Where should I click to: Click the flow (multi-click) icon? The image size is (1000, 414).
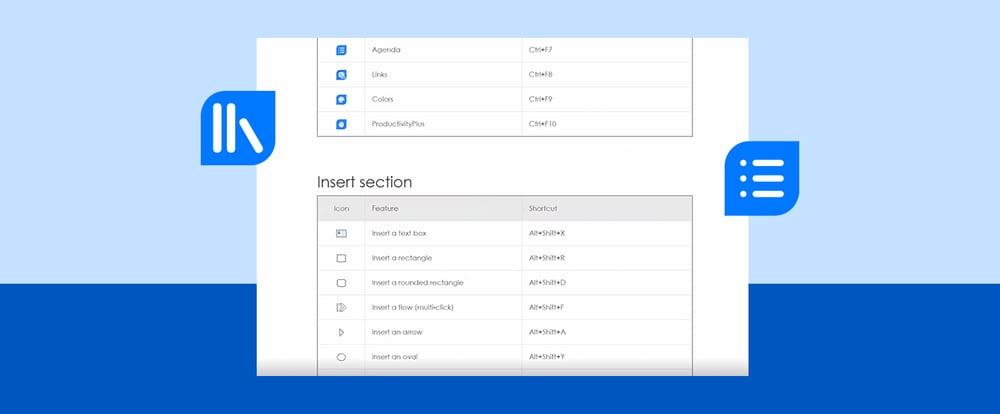[x=341, y=307]
